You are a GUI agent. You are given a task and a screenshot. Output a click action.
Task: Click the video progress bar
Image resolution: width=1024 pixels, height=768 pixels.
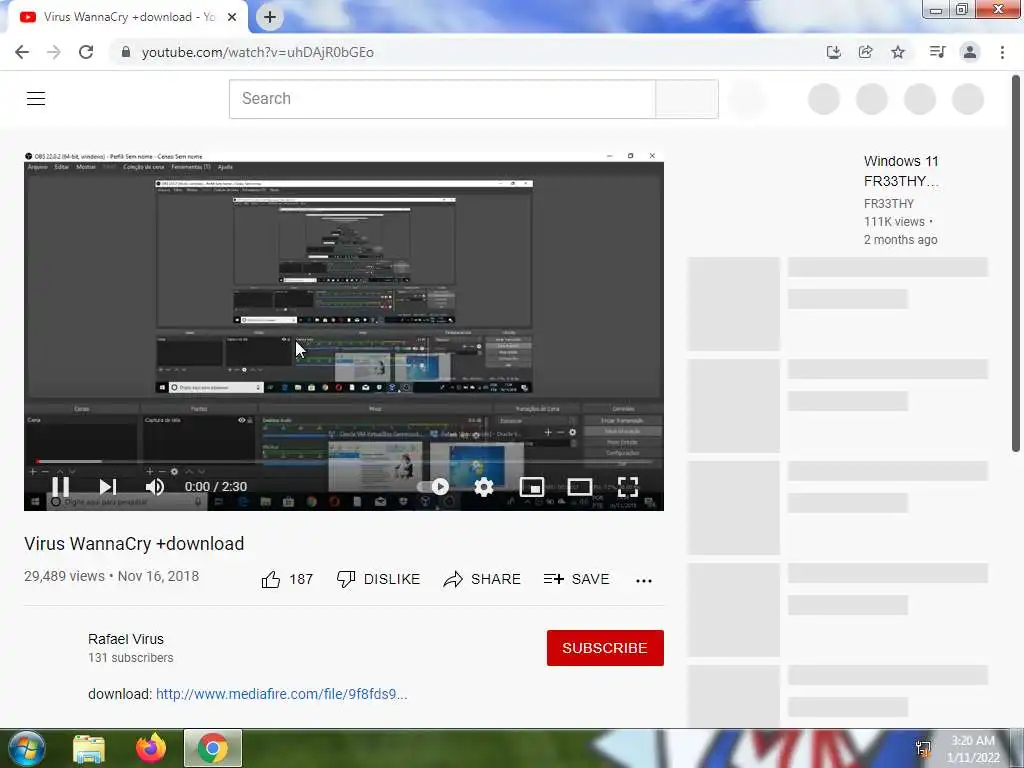[x=344, y=461]
